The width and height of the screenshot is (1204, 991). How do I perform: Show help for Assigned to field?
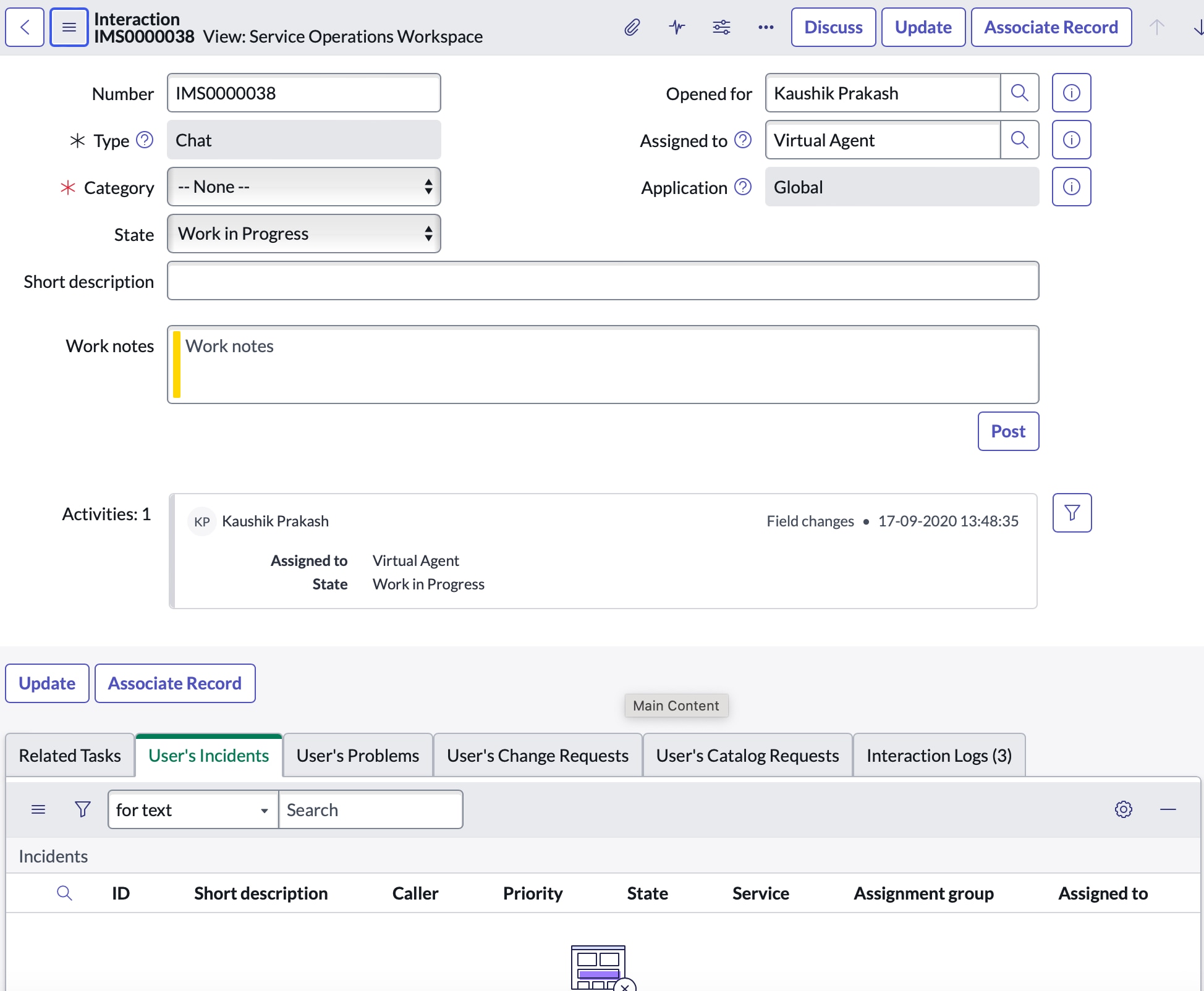[x=743, y=140]
